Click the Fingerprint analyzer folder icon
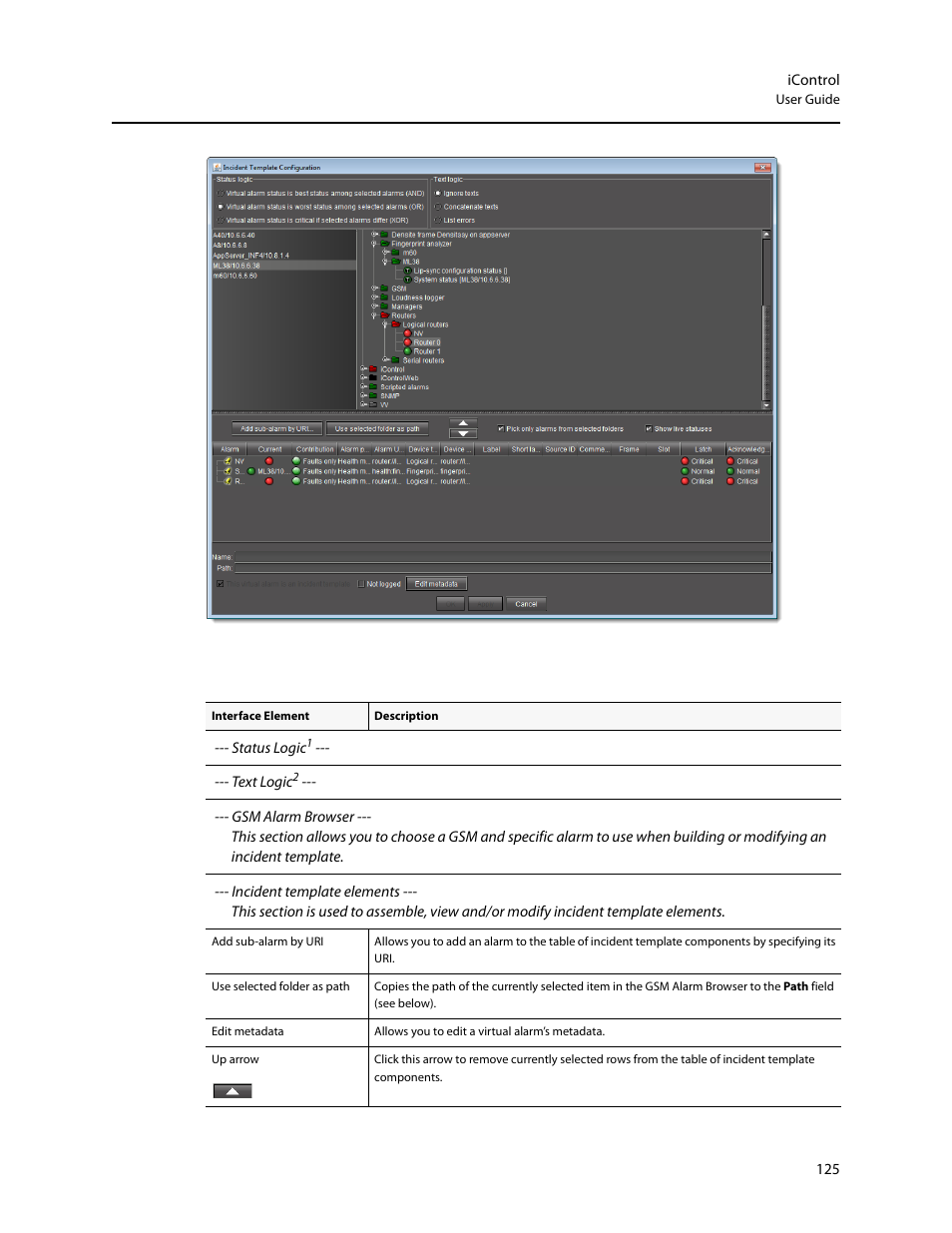This screenshot has width=952, height=1233. (x=384, y=244)
